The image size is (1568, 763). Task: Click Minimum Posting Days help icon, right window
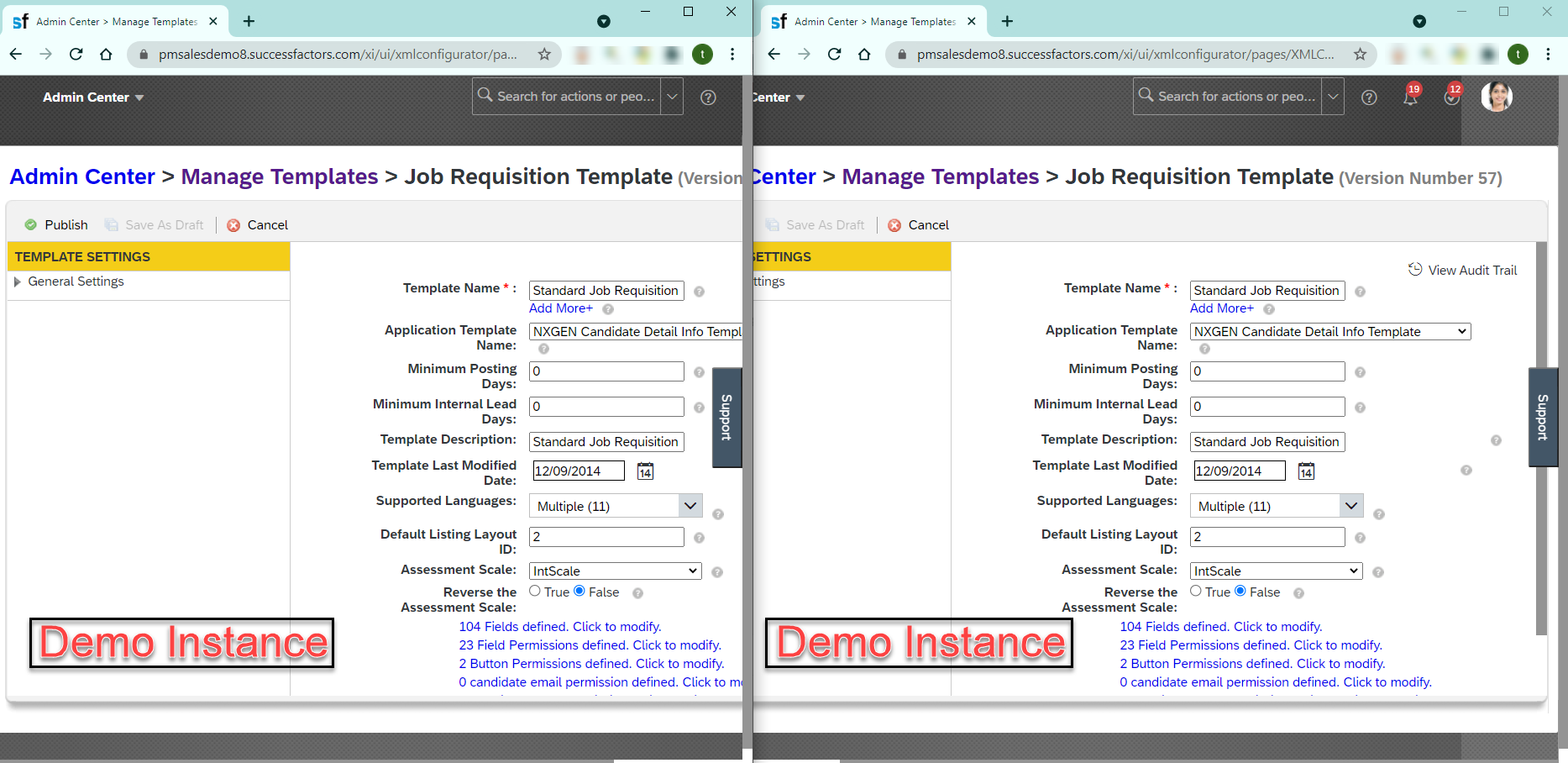click(1360, 372)
